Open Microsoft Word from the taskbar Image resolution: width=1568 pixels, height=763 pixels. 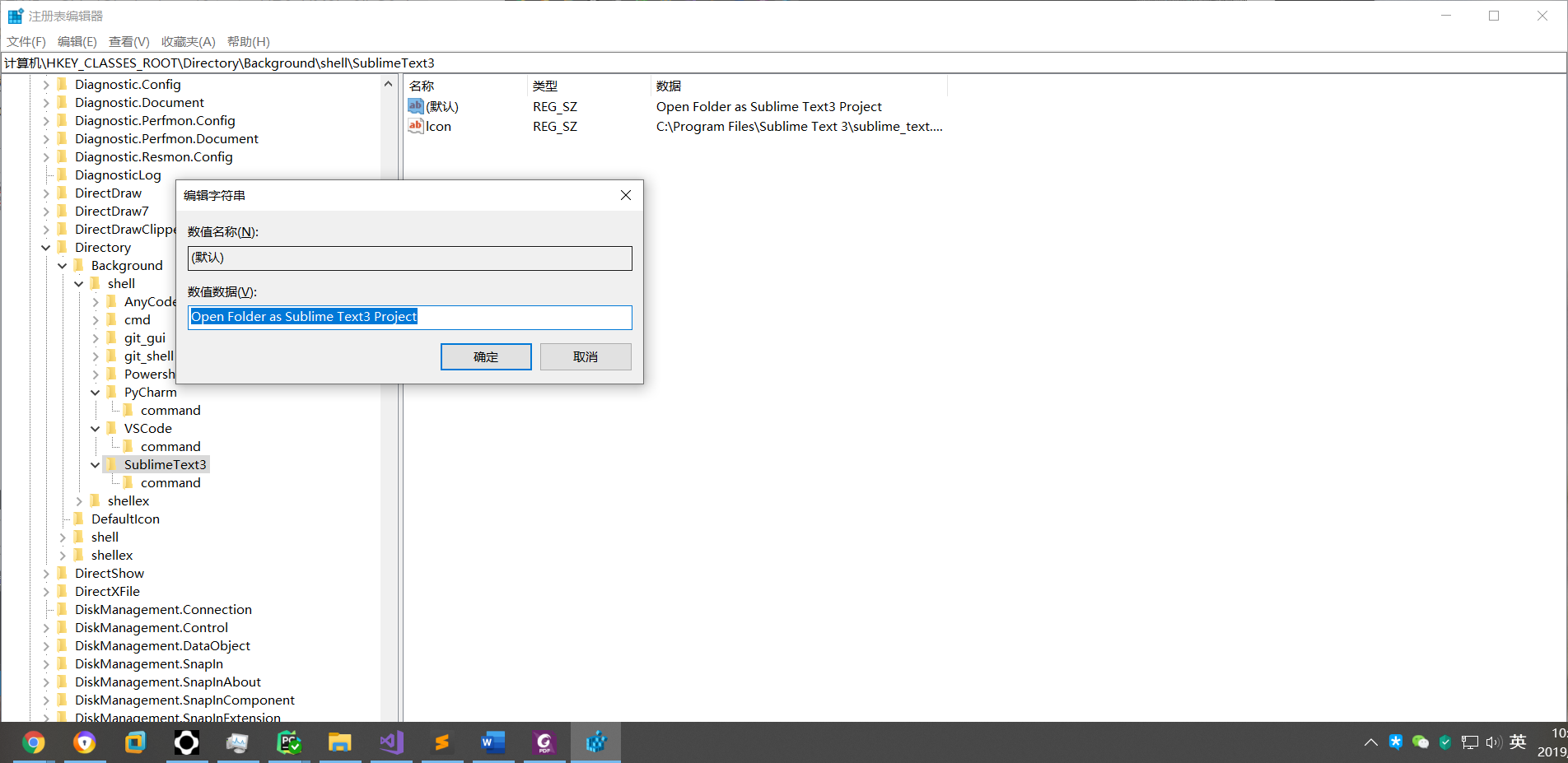(x=493, y=743)
